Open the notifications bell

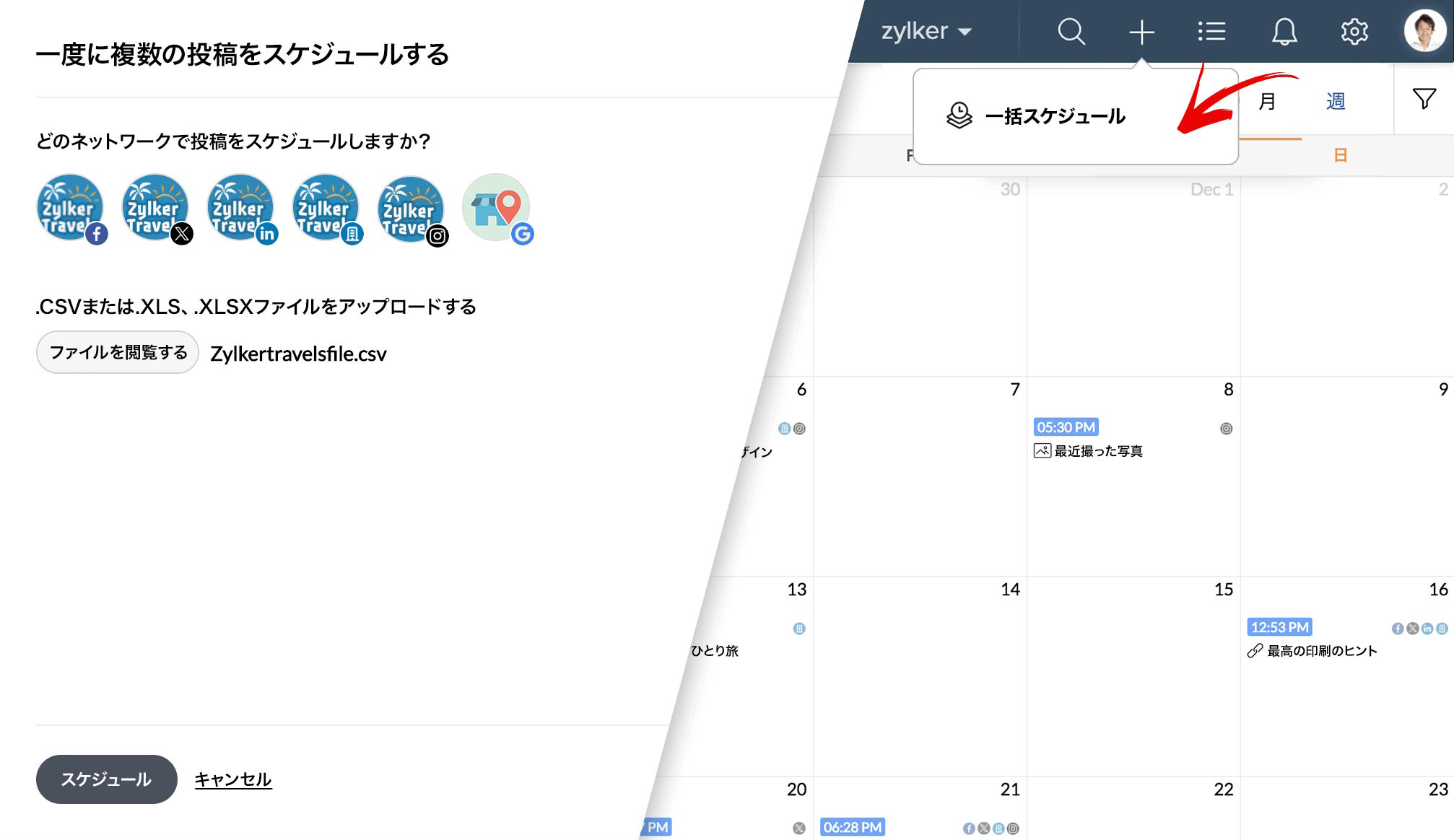(x=1284, y=32)
